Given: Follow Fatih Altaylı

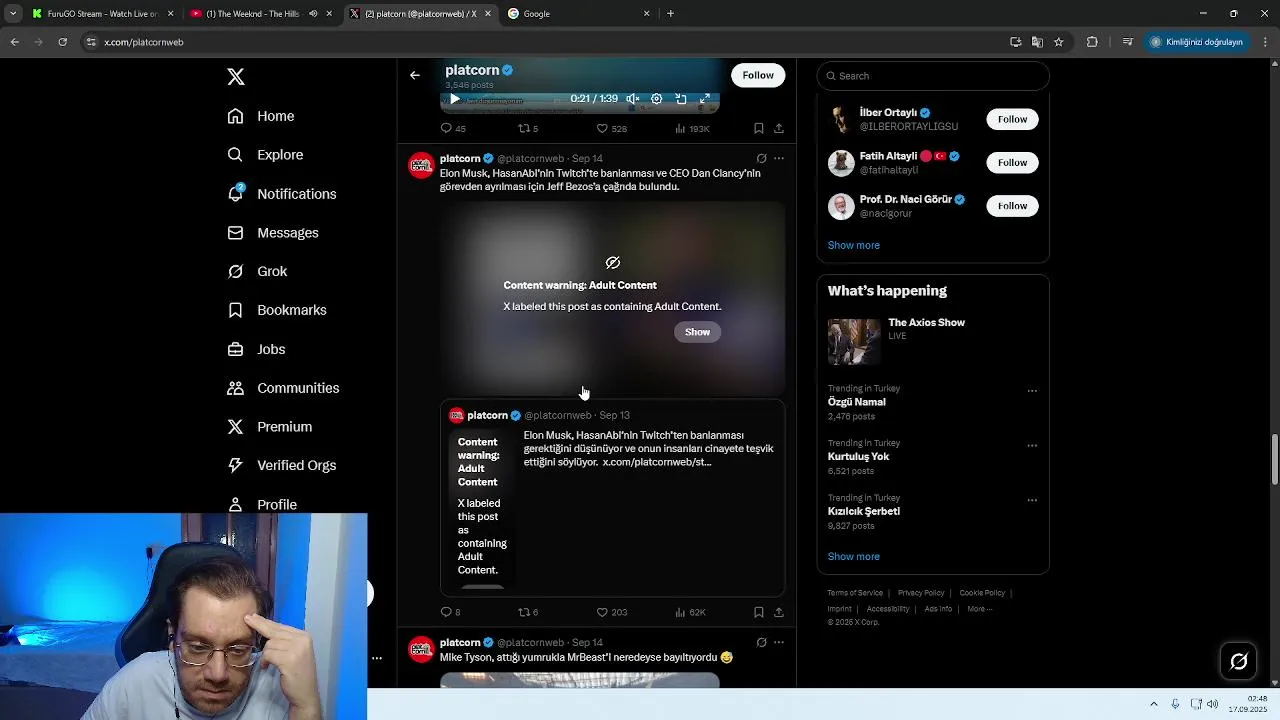Looking at the screenshot, I should pyautogui.click(x=1012, y=162).
